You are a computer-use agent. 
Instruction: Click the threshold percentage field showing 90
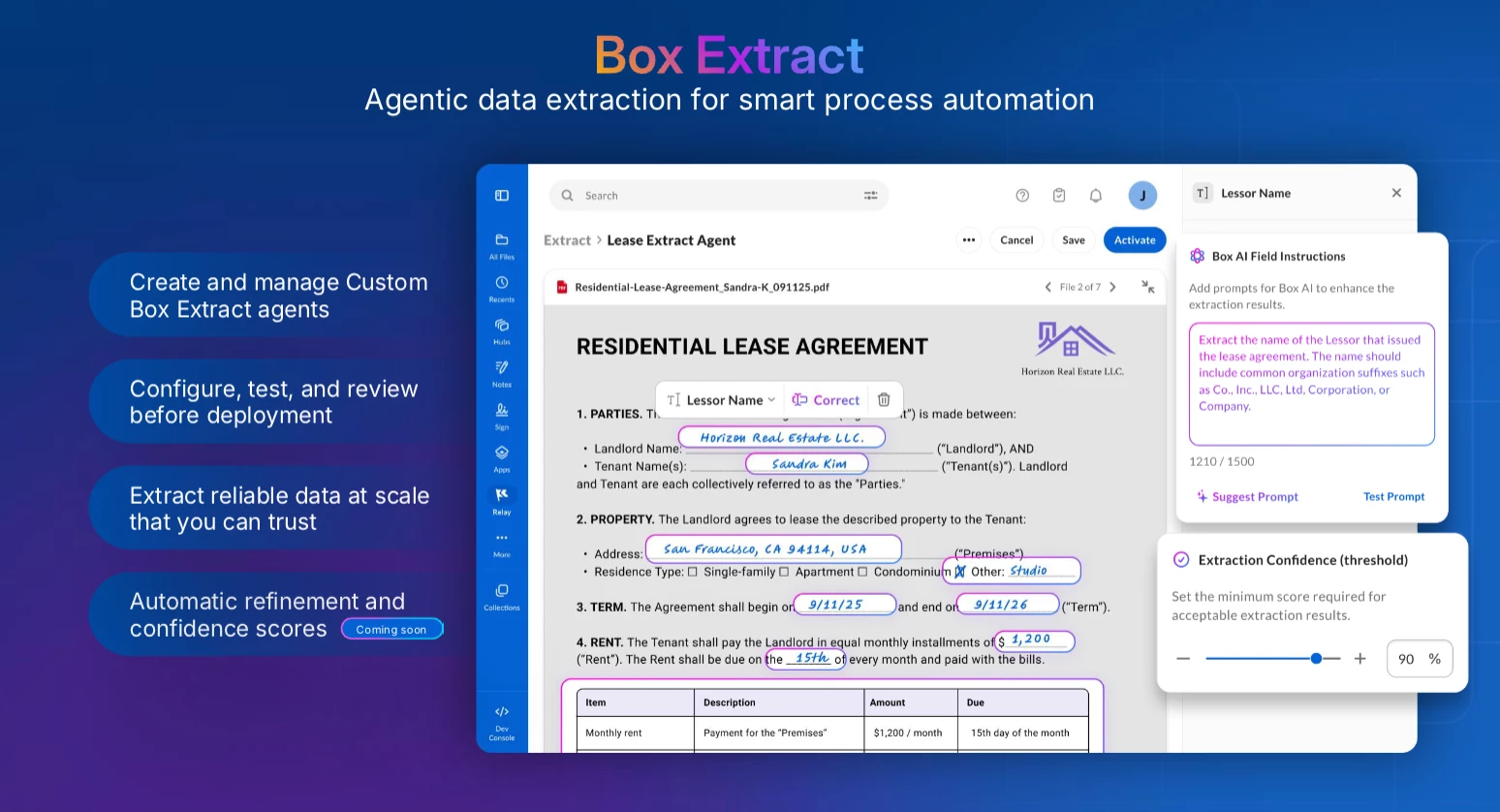click(1420, 659)
